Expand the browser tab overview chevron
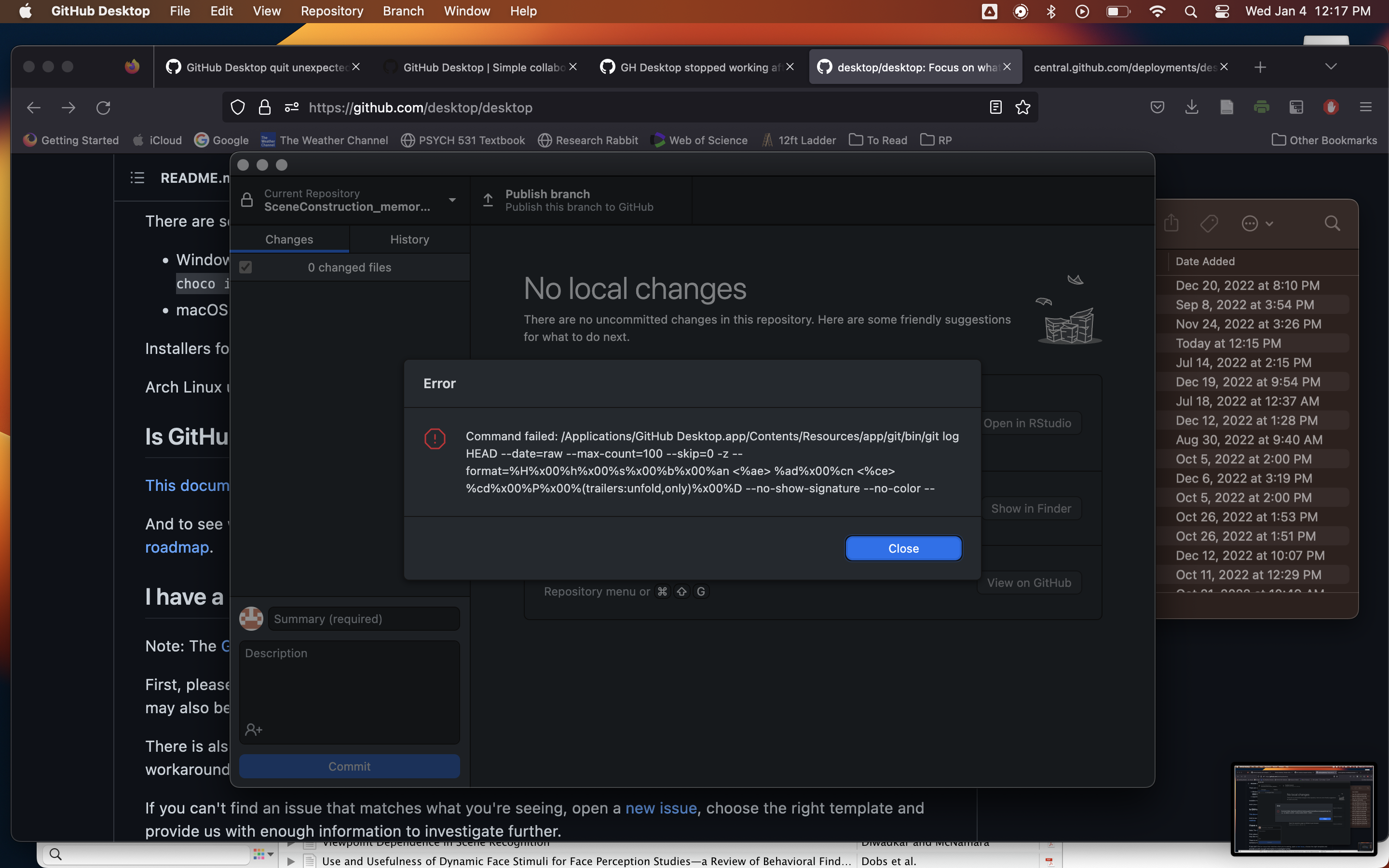Viewport: 1389px width, 868px height. [1331, 67]
